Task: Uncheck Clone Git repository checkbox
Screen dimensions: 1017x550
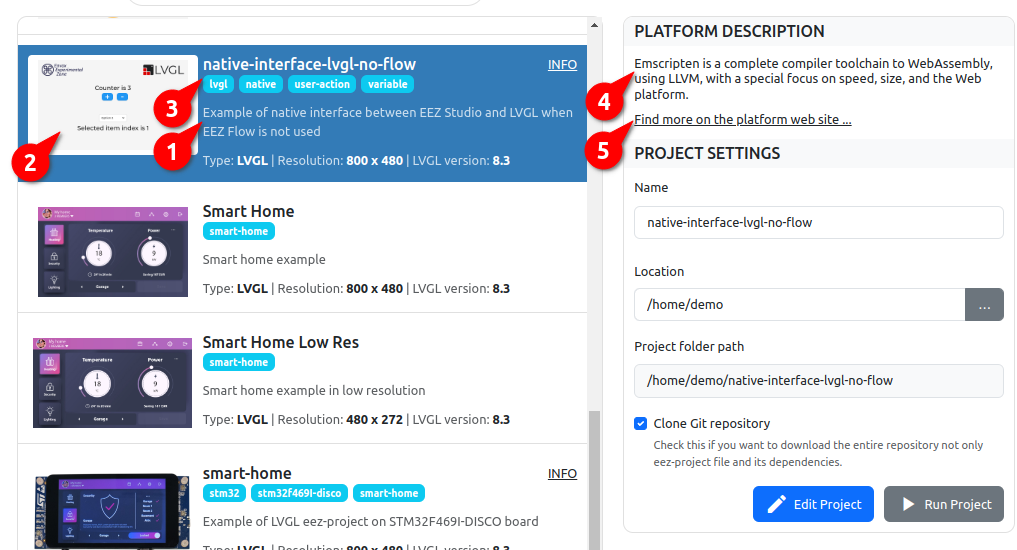Action: coord(641,424)
